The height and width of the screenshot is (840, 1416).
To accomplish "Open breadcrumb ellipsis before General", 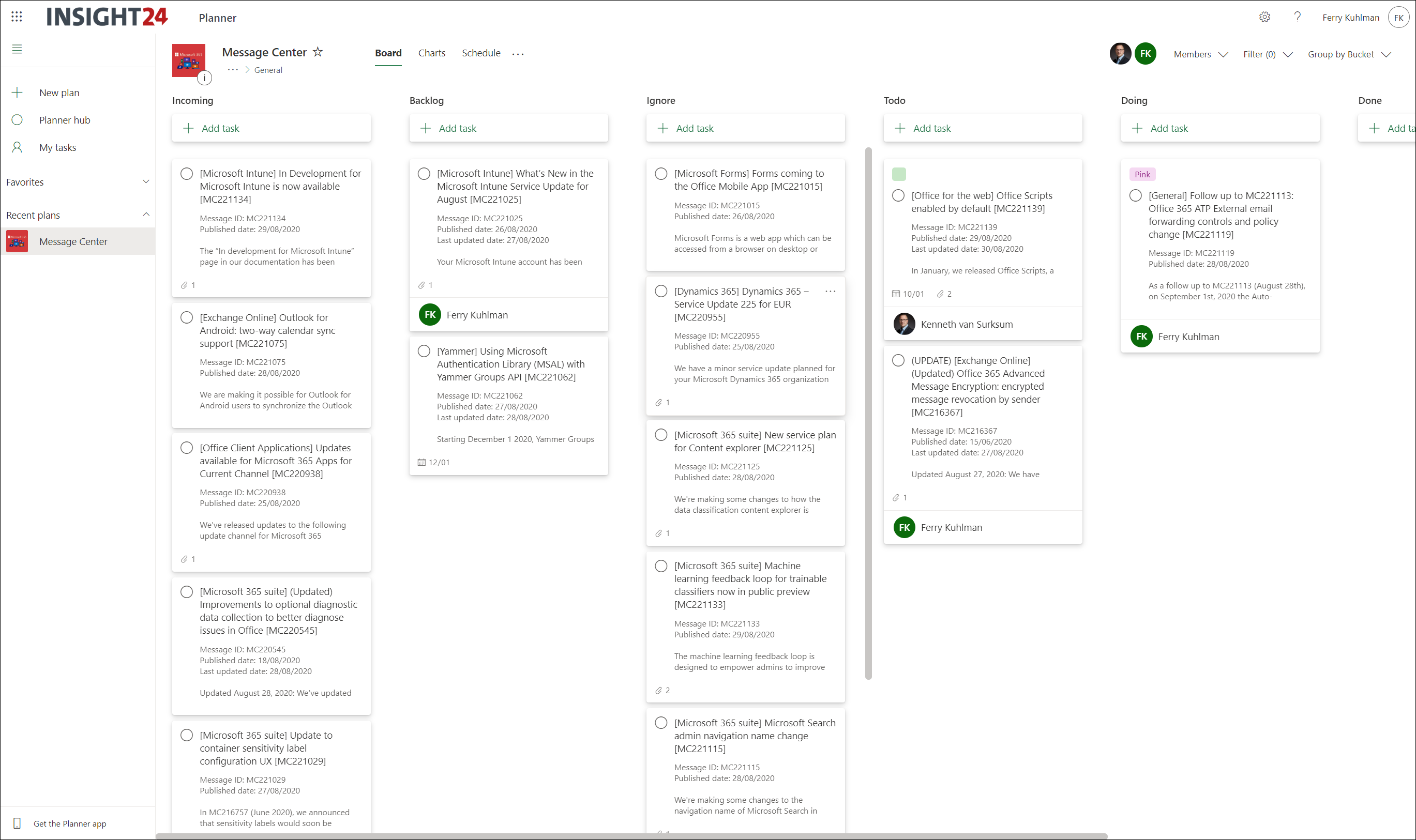I will tap(233, 70).
